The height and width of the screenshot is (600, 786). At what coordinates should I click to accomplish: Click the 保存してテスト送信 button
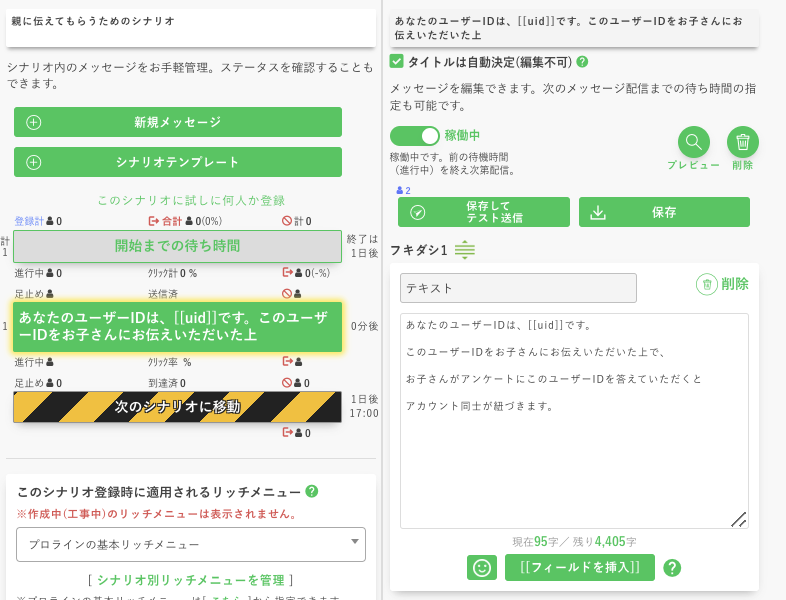[x=483, y=212]
